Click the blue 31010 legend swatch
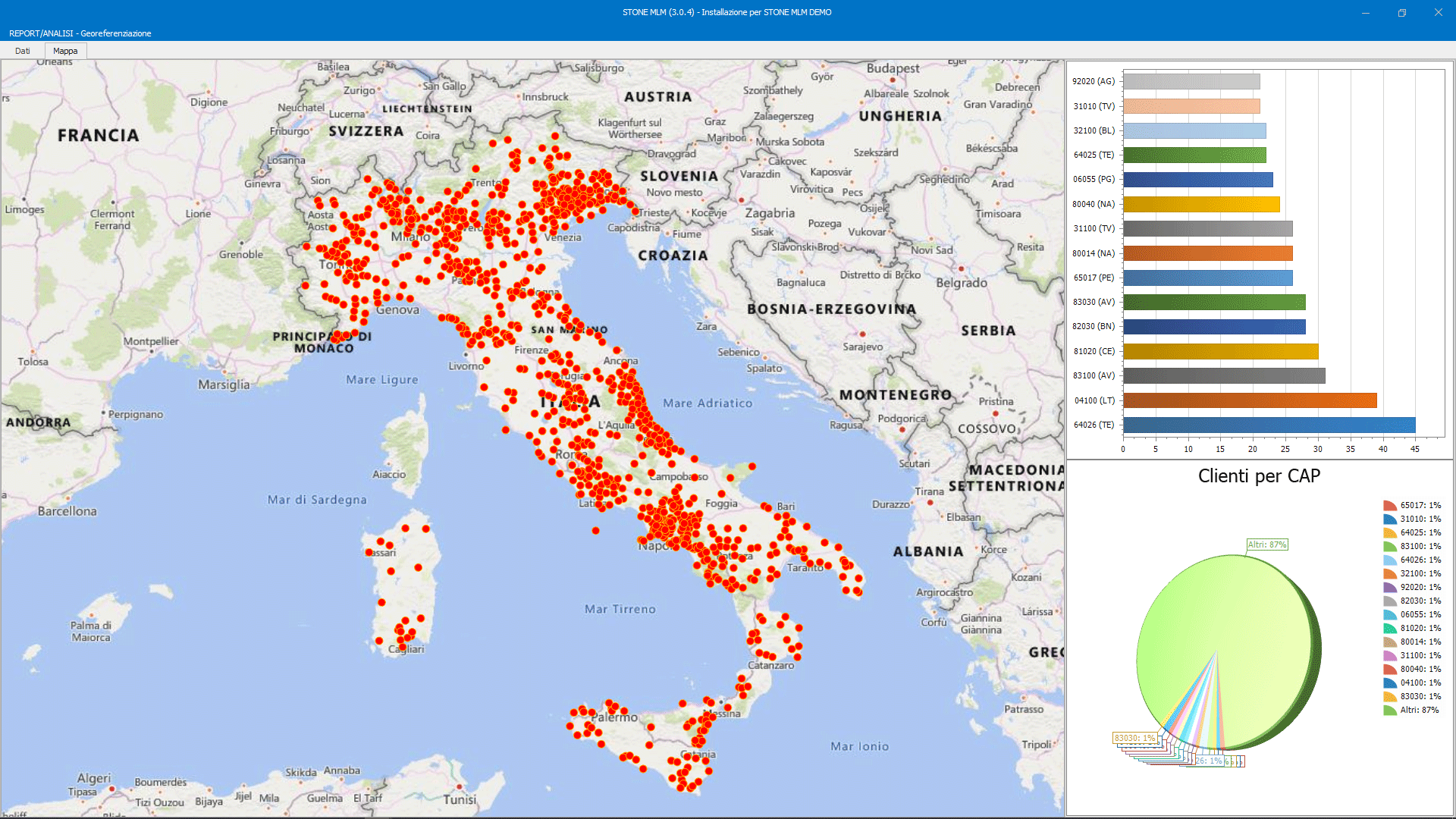Screen dimensions: 1456x819 click(x=1389, y=519)
